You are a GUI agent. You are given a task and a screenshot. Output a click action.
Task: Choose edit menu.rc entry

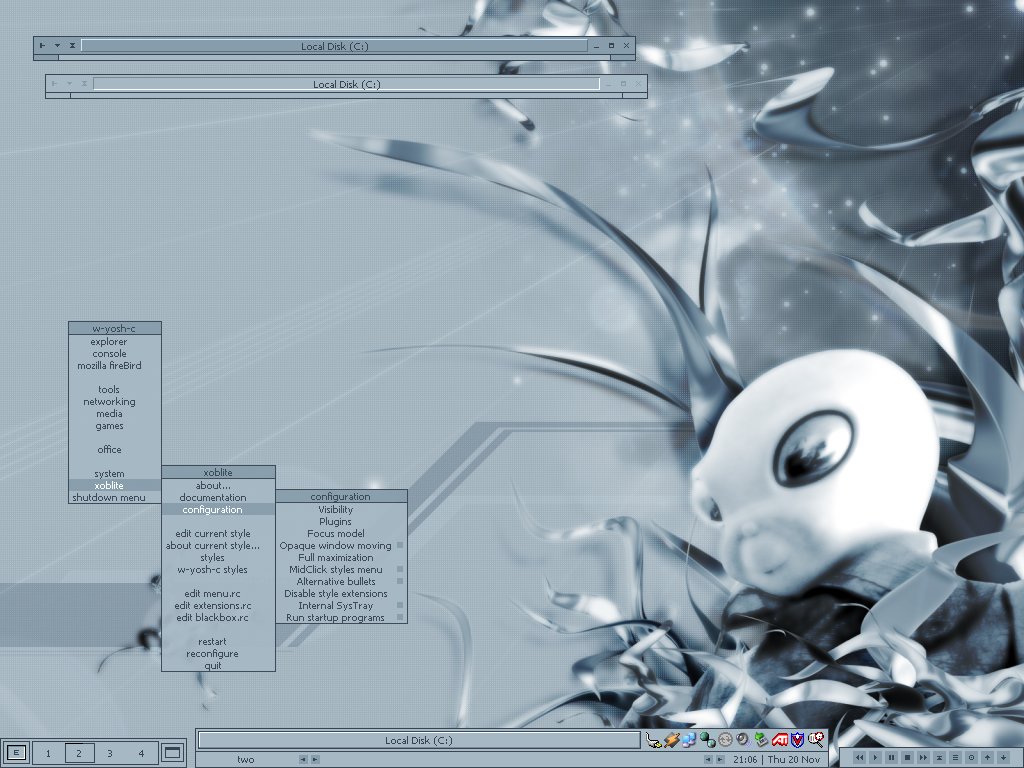[x=218, y=594]
